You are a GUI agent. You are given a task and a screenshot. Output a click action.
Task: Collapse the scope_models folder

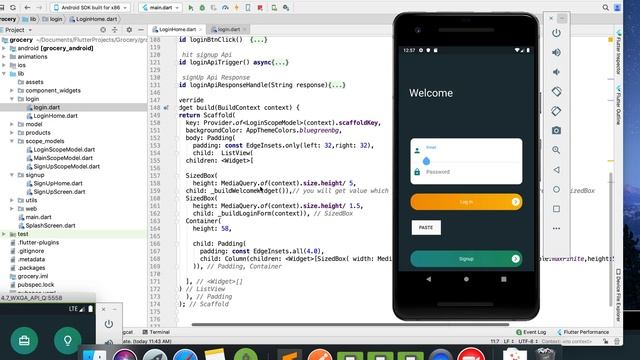pyautogui.click(x=12, y=141)
